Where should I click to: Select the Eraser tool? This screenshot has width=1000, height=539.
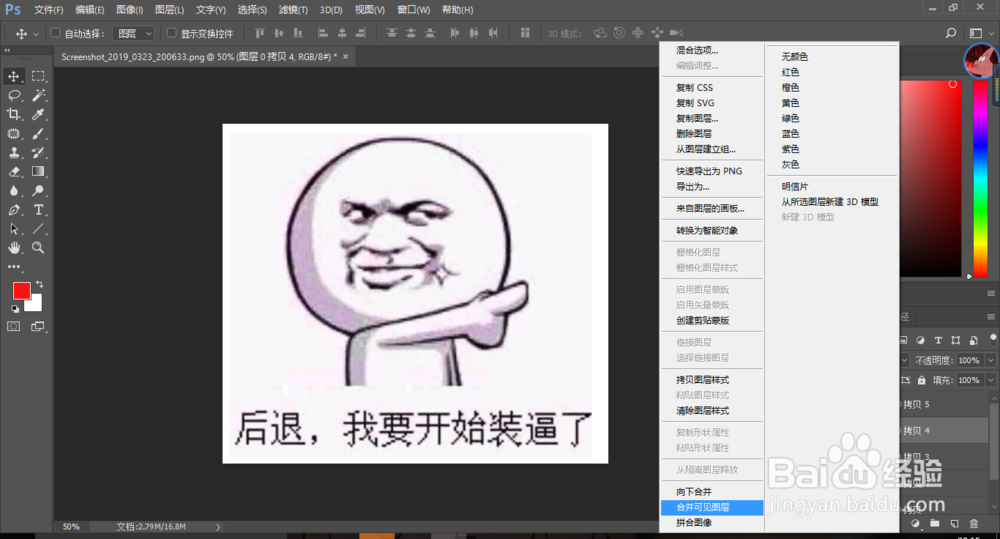click(13, 172)
